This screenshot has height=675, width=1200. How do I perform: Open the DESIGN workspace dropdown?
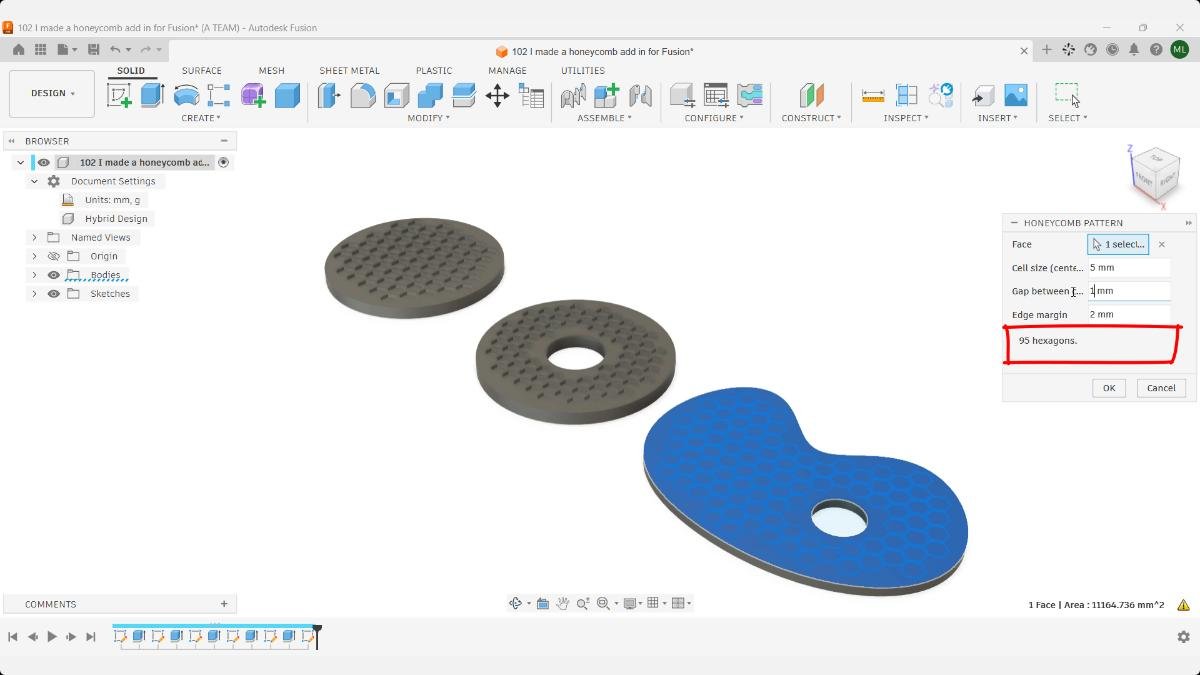click(x=52, y=93)
